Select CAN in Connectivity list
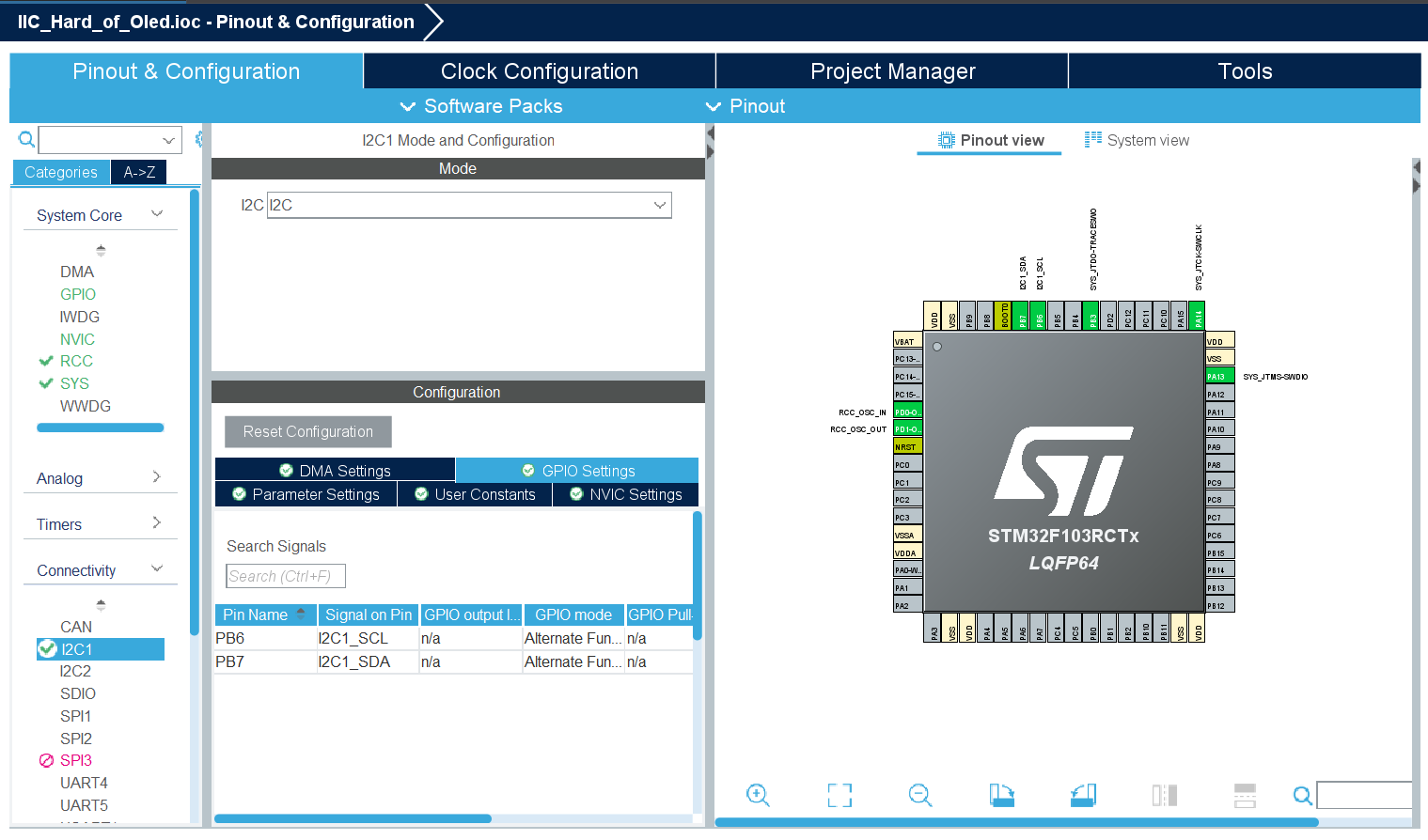Image resolution: width=1428 pixels, height=840 pixels. tap(76, 627)
